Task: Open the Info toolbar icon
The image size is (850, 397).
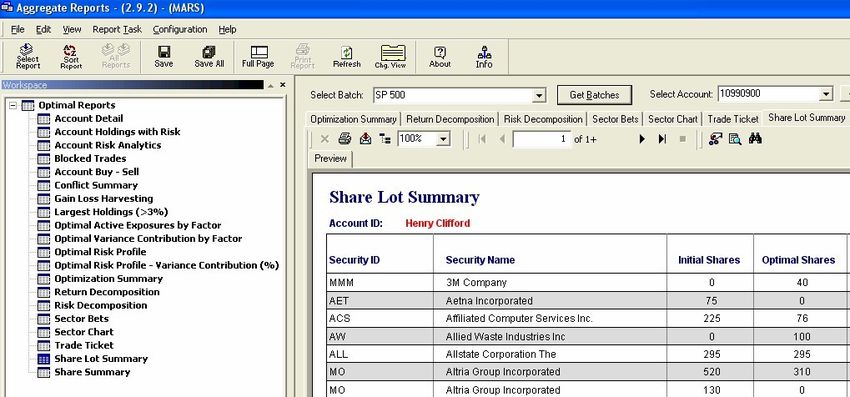Action: coord(484,56)
